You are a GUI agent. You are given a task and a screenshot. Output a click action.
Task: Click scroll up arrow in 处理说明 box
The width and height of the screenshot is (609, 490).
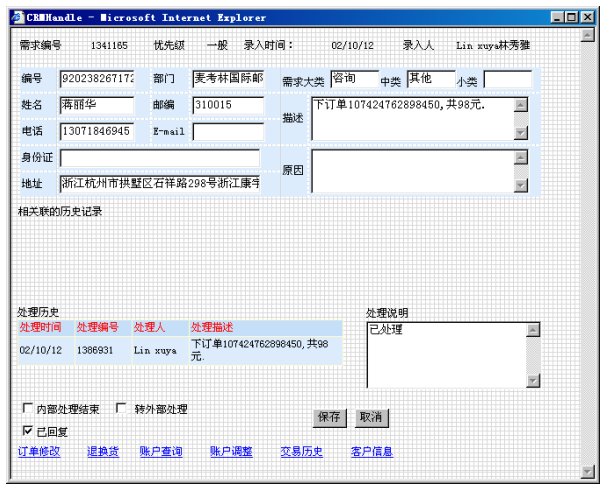point(533,330)
